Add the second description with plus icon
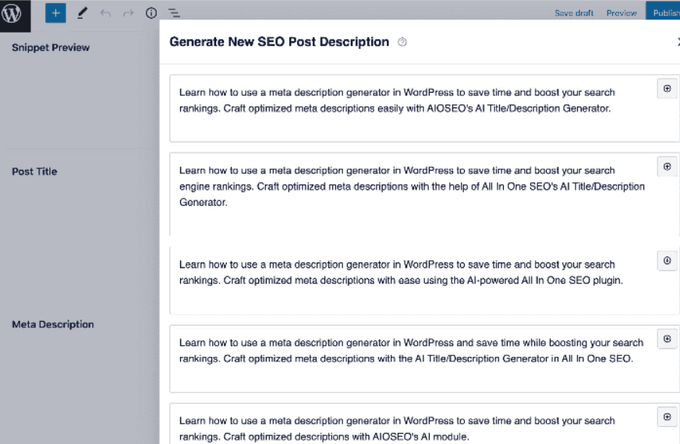Viewport: 680px width, 444px height. click(667, 166)
